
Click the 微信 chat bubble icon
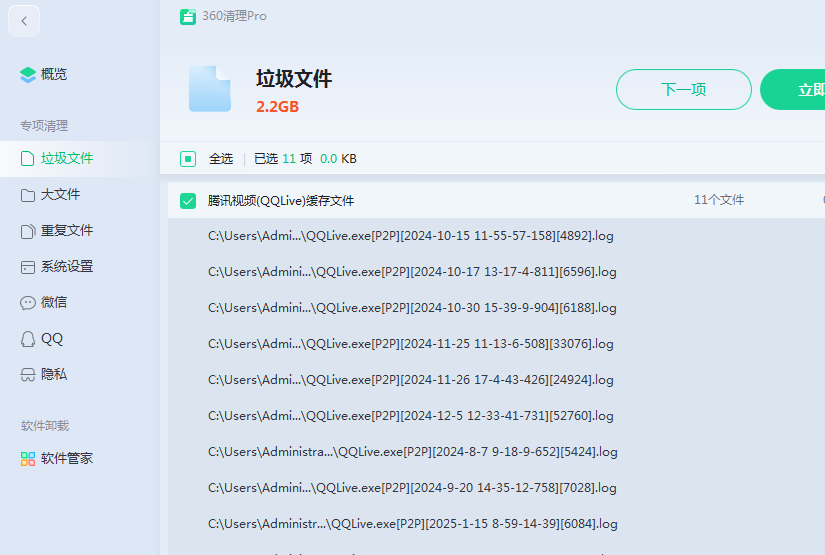(x=28, y=303)
